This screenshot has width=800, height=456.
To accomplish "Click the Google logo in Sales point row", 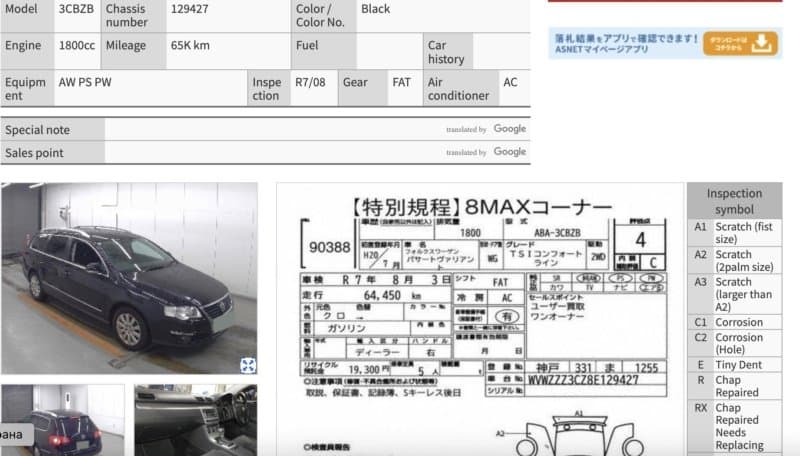I will tap(510, 151).
